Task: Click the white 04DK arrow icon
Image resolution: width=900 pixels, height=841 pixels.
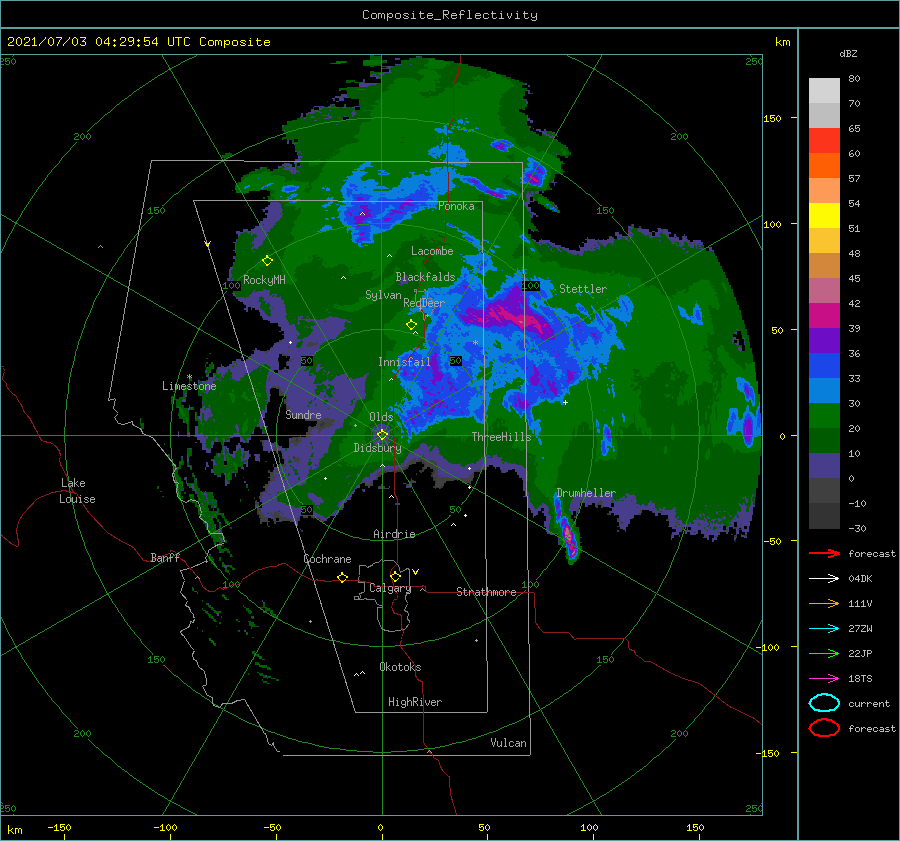Action: tap(824, 578)
